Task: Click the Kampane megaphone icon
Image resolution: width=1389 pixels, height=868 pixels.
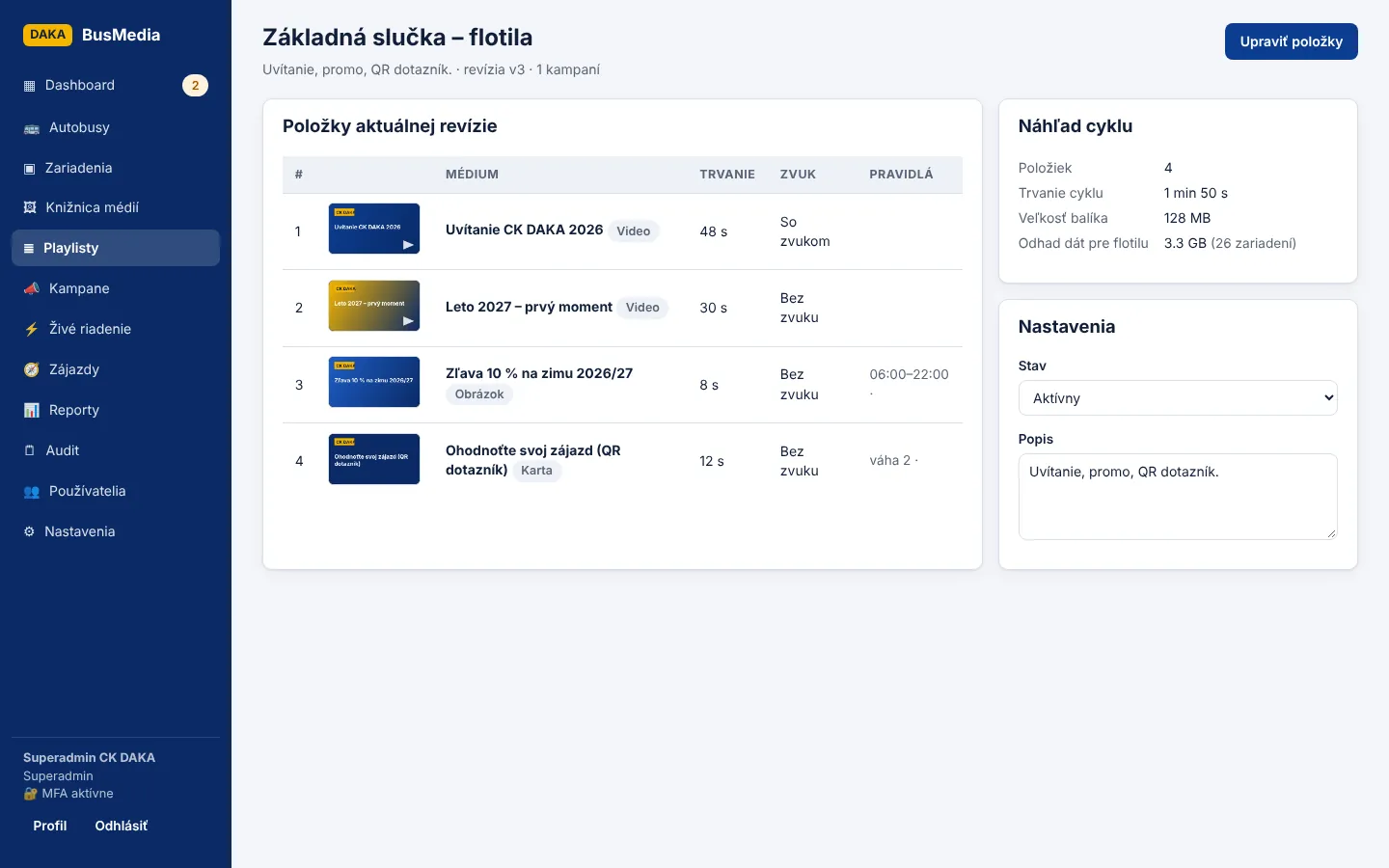Action: pyautogui.click(x=31, y=289)
